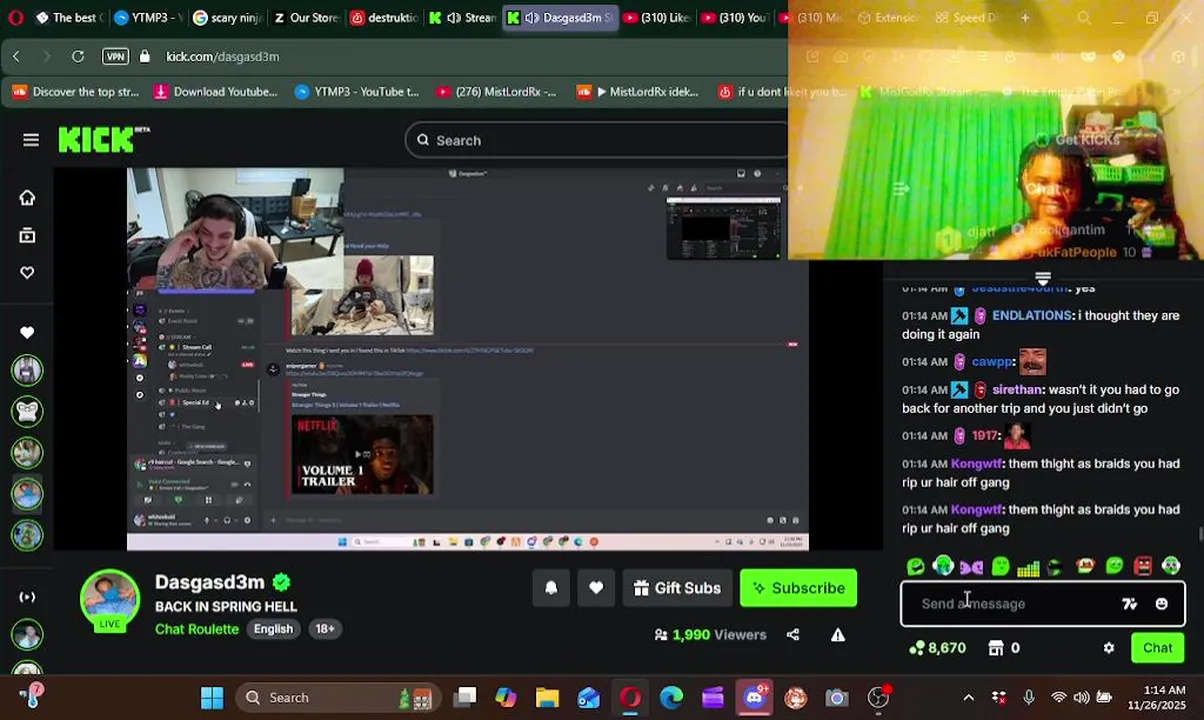Screen dimensions: 1204x720
Task: Go back in browser
Action: pyautogui.click(x=16, y=56)
